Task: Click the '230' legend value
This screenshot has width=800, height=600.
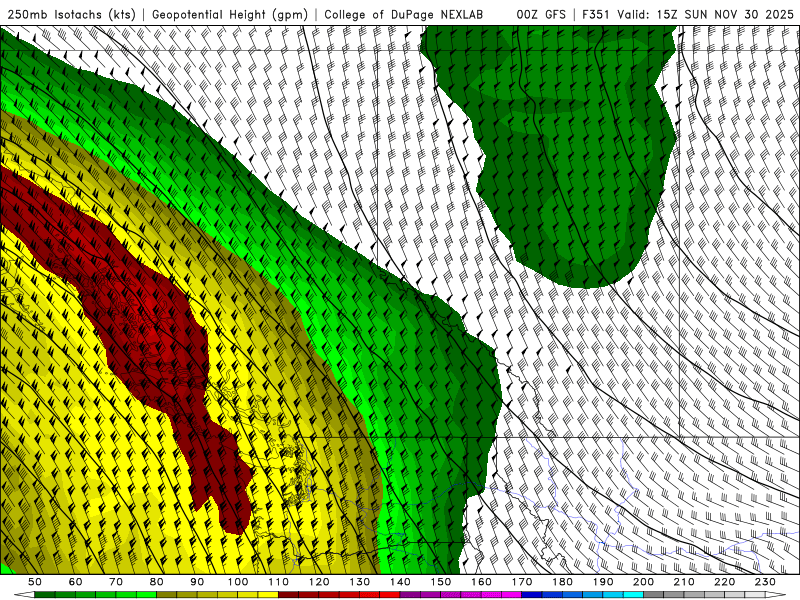Action: click(x=765, y=582)
